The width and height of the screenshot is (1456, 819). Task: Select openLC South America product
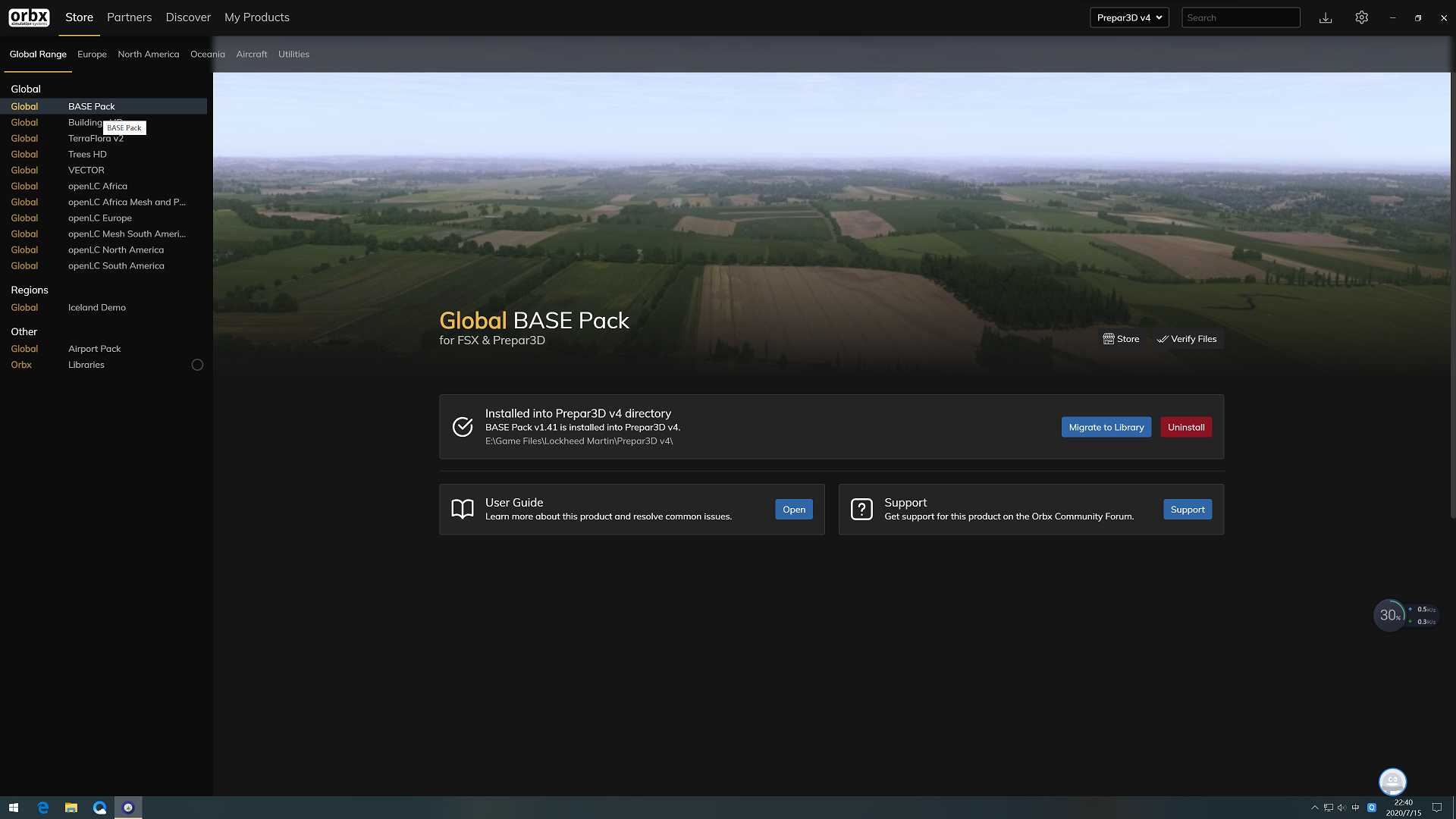point(103,266)
